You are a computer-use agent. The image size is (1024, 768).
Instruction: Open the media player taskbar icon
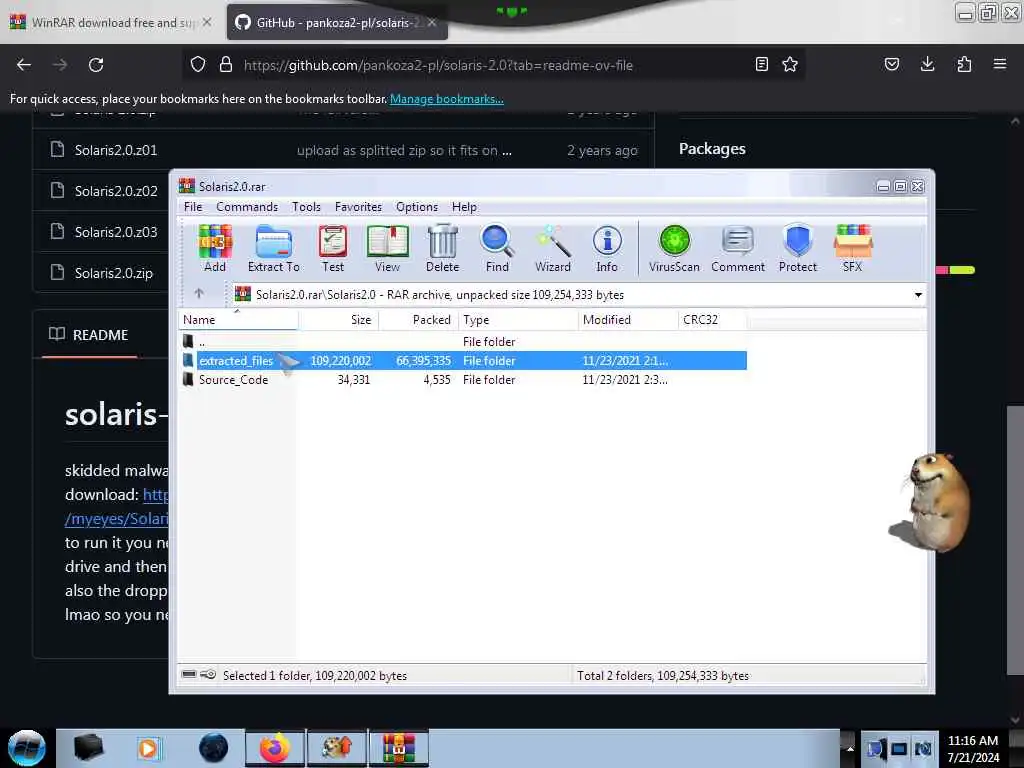point(148,748)
